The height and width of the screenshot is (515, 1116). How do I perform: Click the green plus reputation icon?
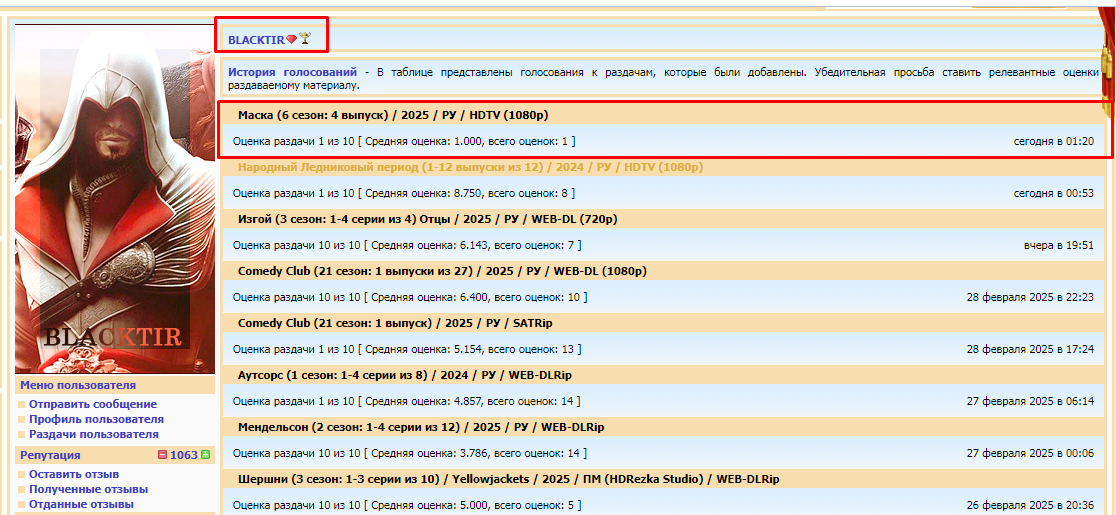point(206,455)
